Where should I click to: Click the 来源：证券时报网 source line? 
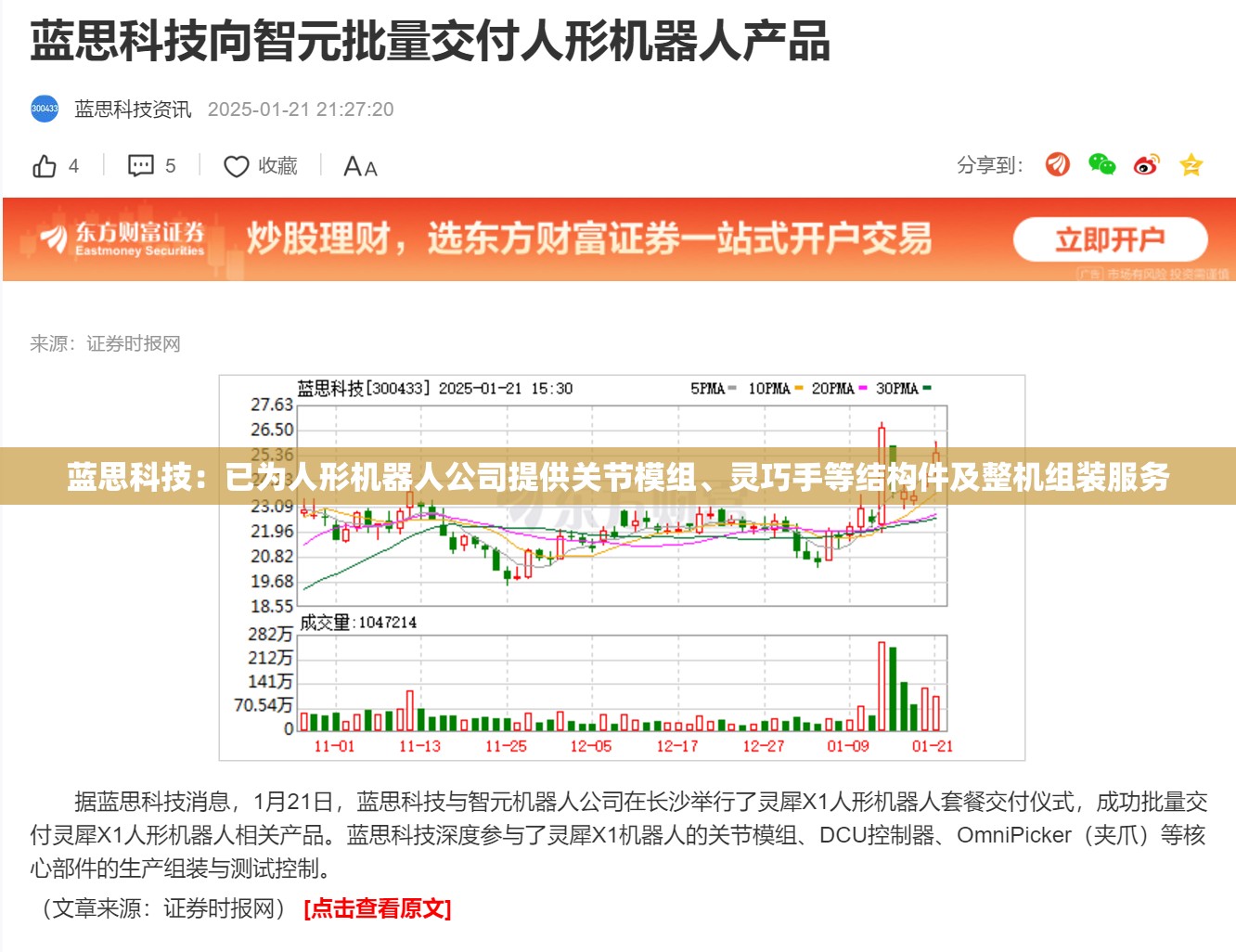pyautogui.click(x=105, y=344)
